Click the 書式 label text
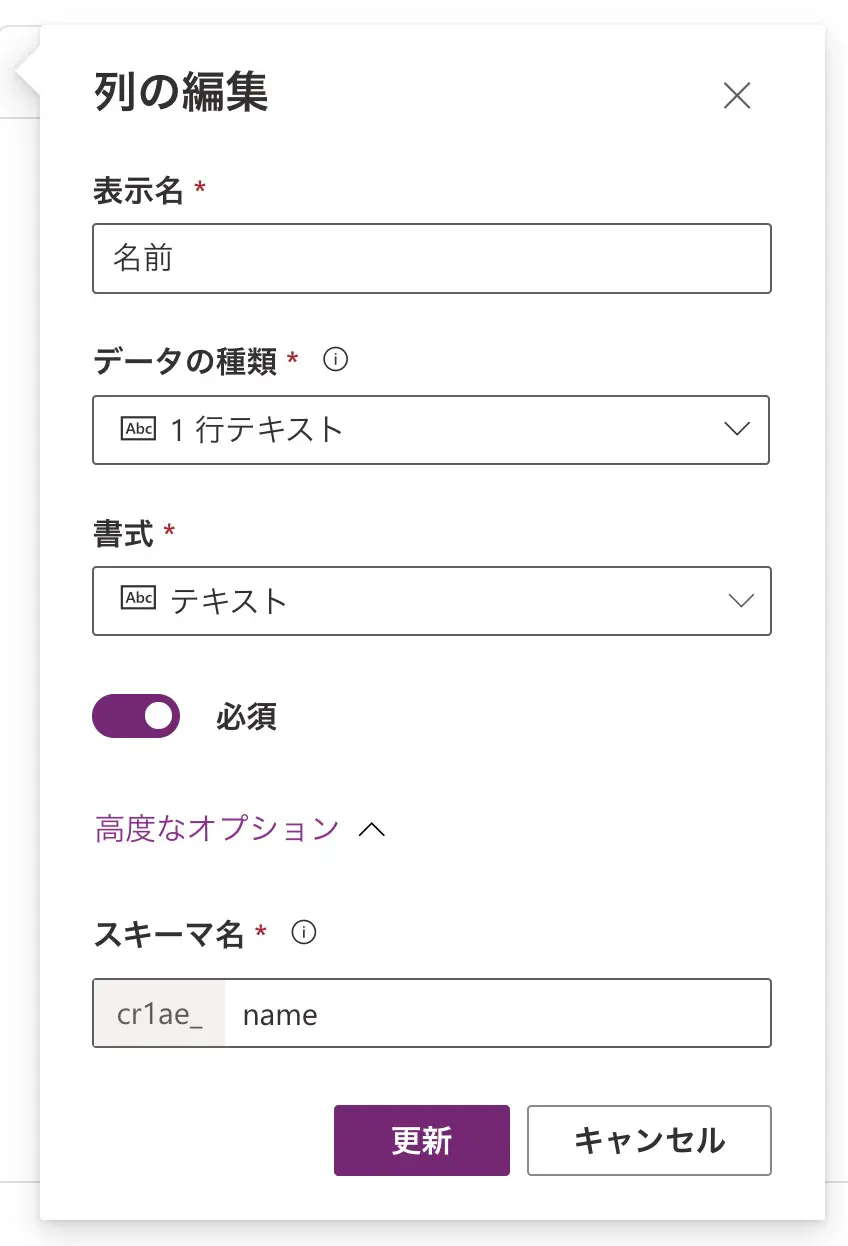The image size is (848, 1246). tap(123, 533)
